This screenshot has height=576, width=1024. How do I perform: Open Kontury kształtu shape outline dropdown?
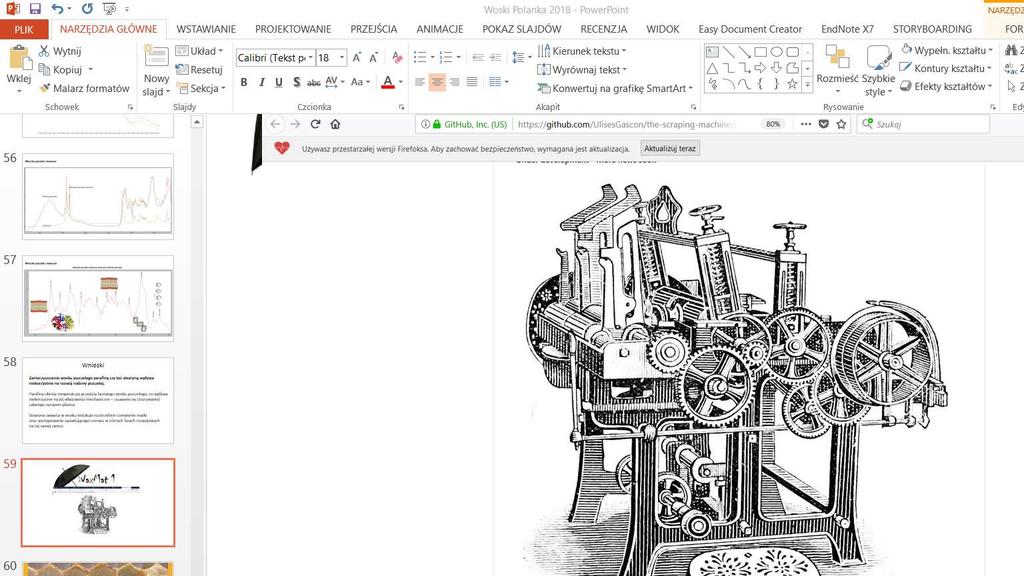pyautogui.click(x=946, y=68)
